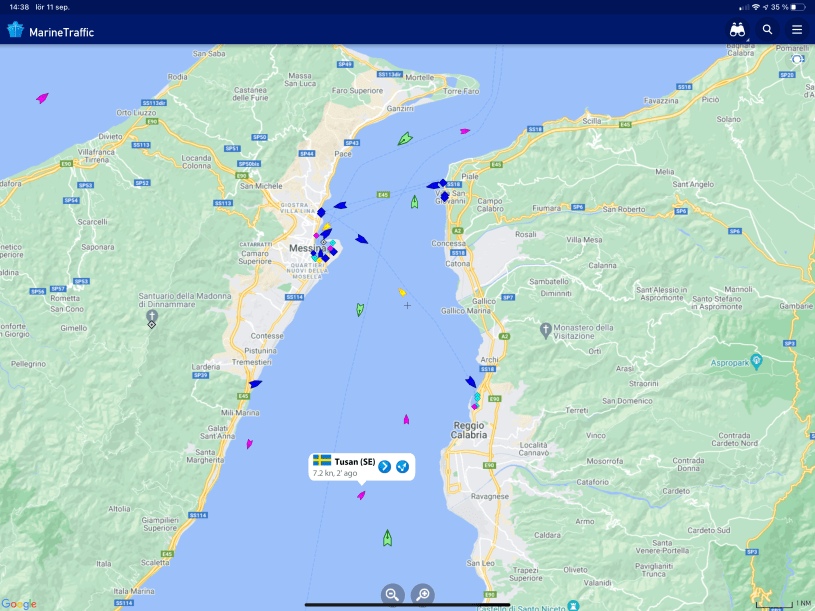Select blue vessel near Mili Marina

click(x=255, y=383)
